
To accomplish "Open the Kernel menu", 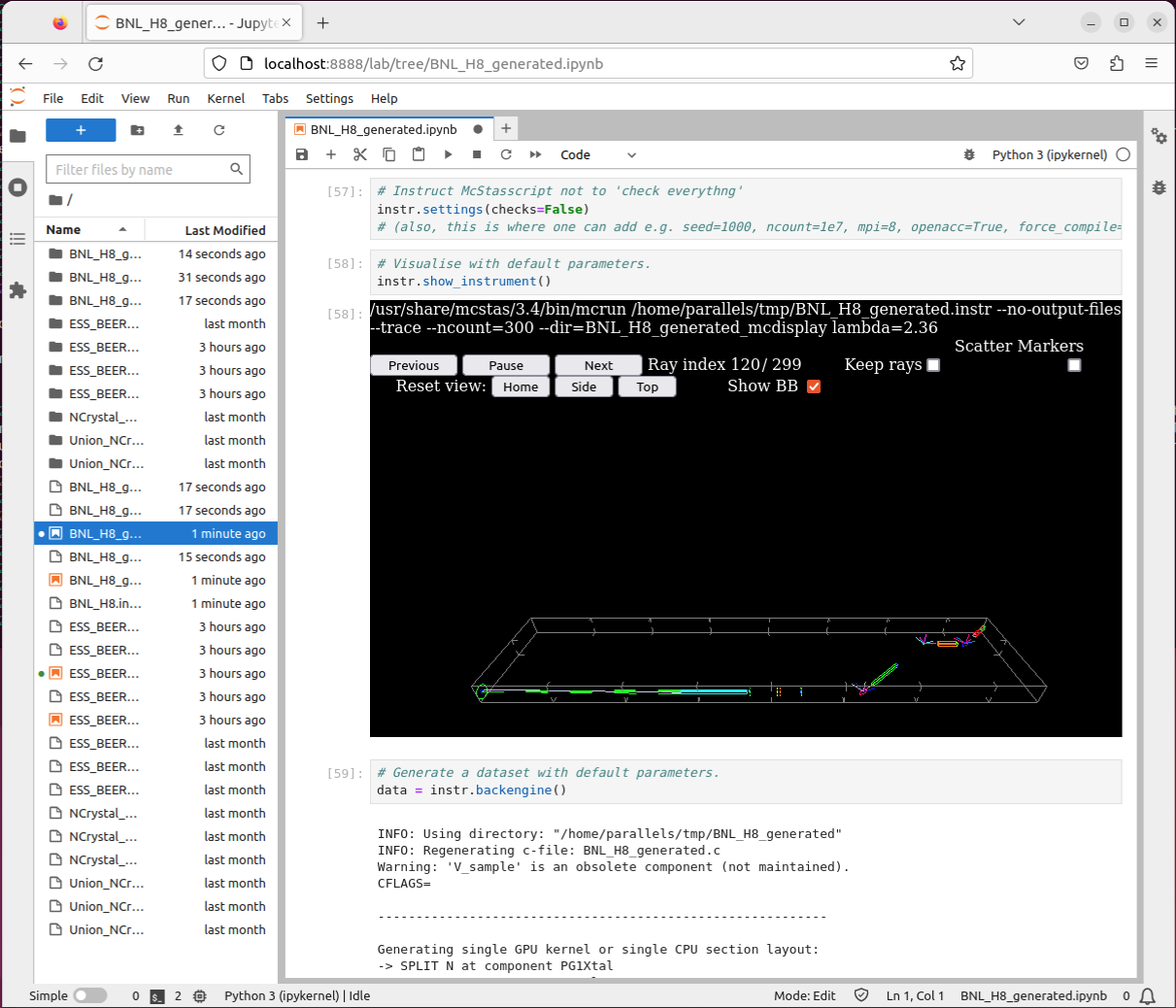I will click(225, 98).
